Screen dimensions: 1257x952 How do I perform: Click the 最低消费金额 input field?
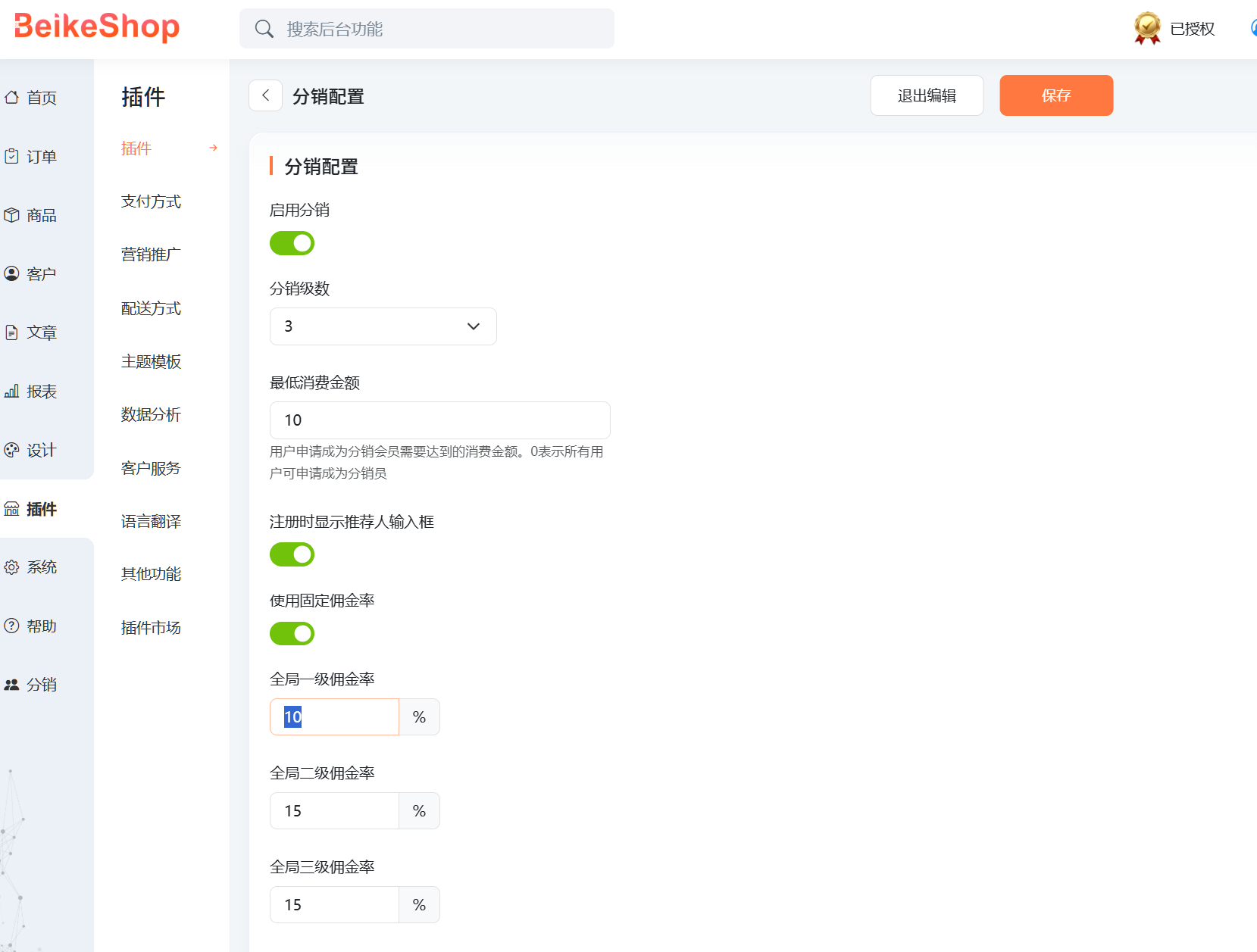tap(440, 420)
